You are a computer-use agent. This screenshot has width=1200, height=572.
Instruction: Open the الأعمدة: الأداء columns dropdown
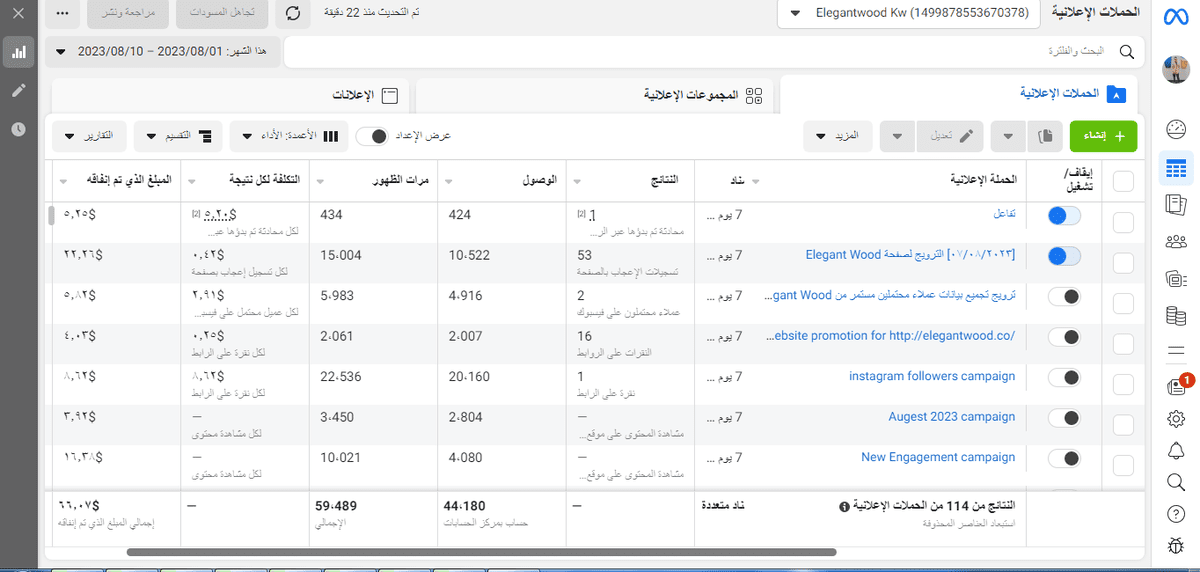pos(288,136)
